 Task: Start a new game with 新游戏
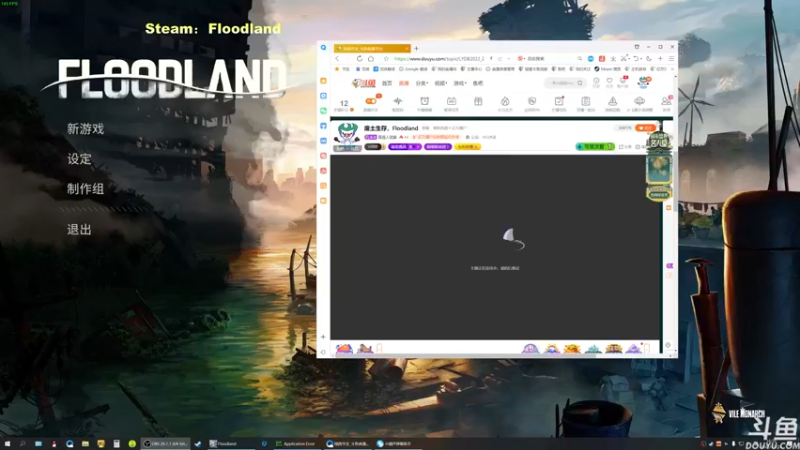coord(85,129)
